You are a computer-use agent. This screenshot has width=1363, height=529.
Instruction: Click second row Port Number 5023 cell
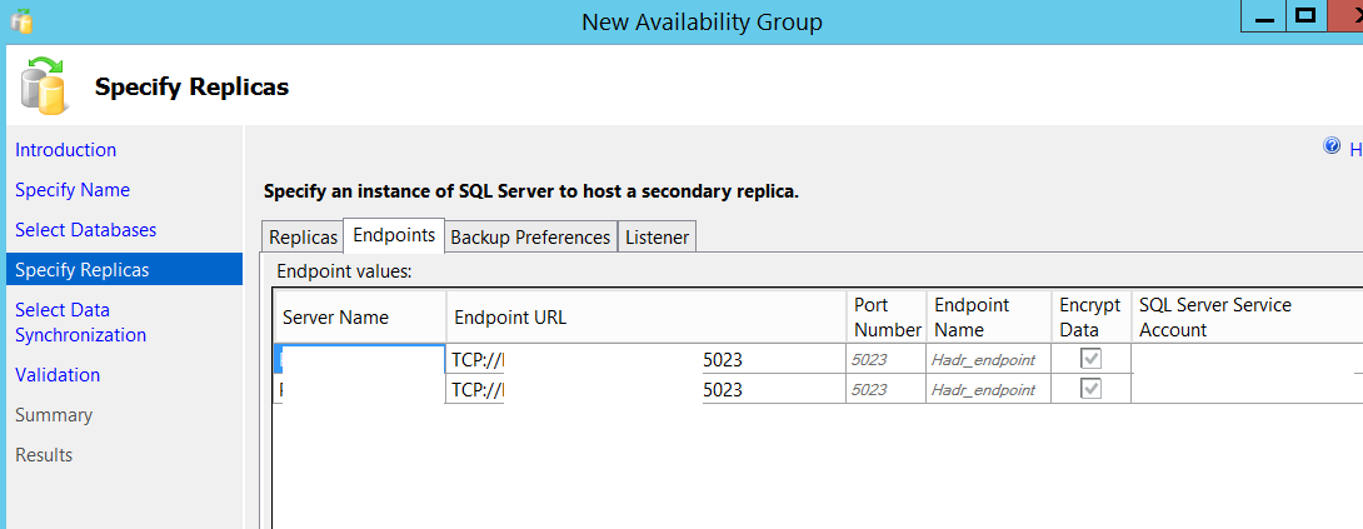[x=886, y=390]
